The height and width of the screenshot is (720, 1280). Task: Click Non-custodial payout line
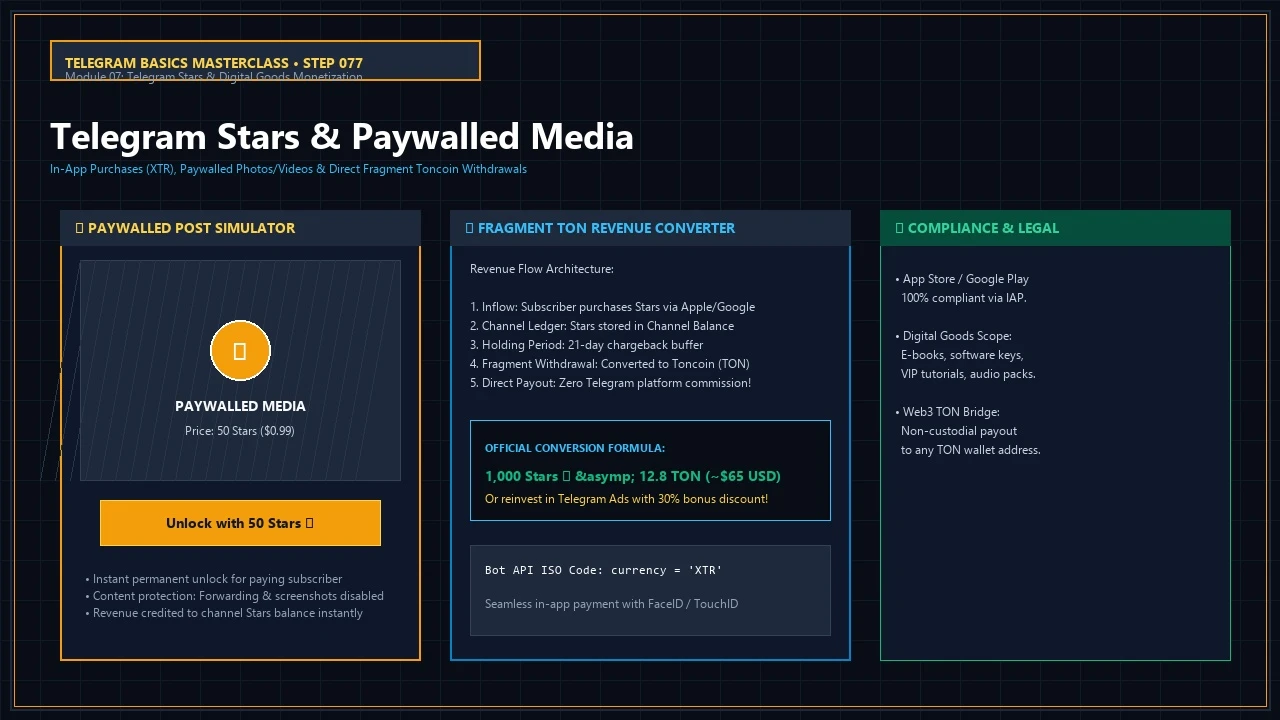pyautogui.click(x=959, y=431)
